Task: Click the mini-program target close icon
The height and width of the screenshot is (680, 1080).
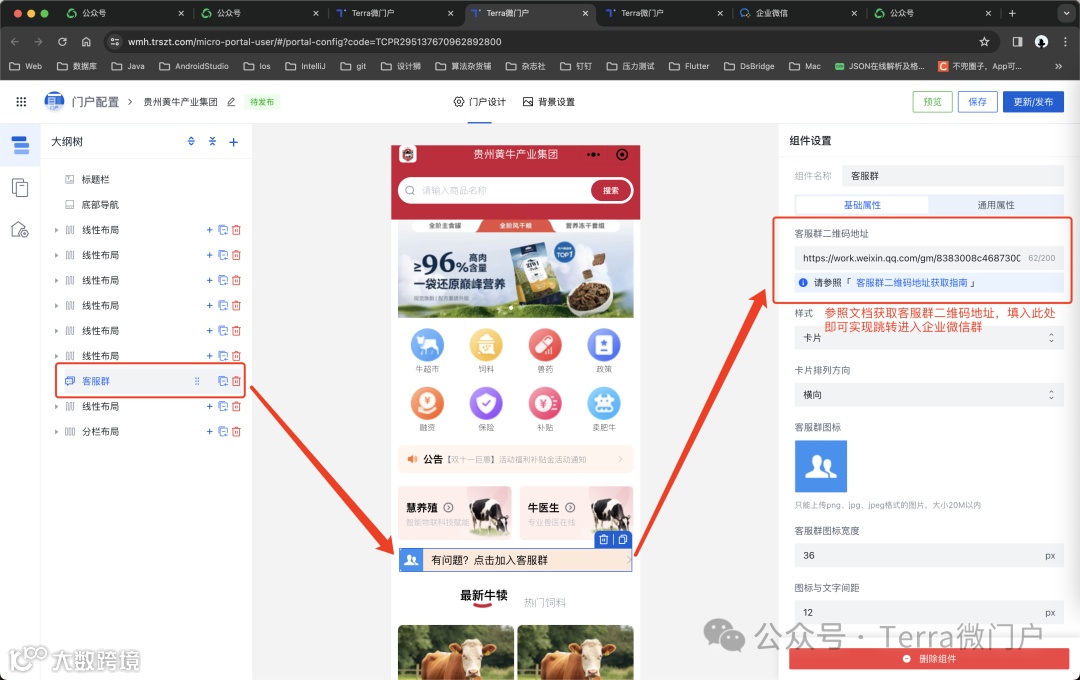Action: pyautogui.click(x=622, y=154)
